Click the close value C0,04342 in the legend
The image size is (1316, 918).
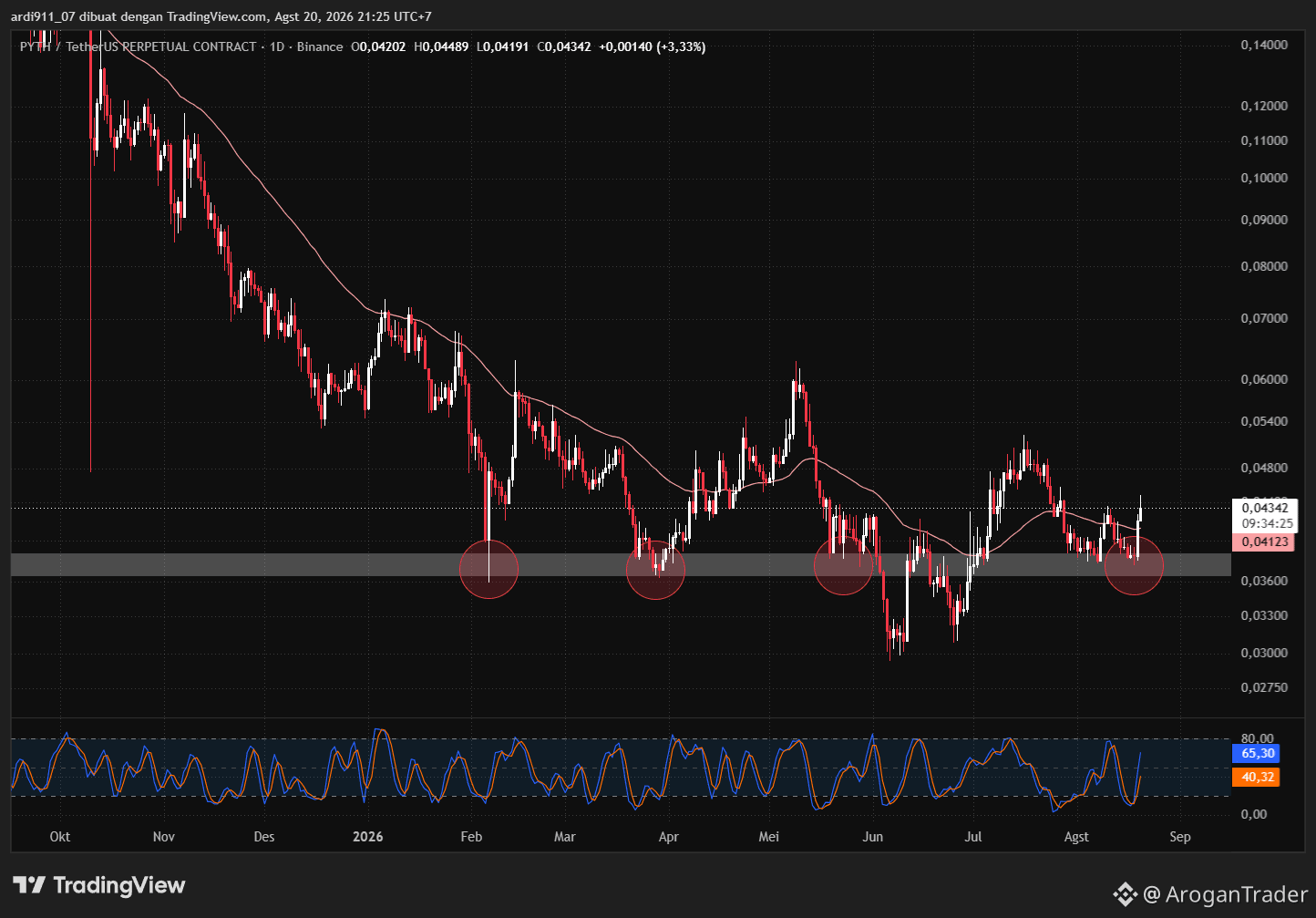click(563, 46)
